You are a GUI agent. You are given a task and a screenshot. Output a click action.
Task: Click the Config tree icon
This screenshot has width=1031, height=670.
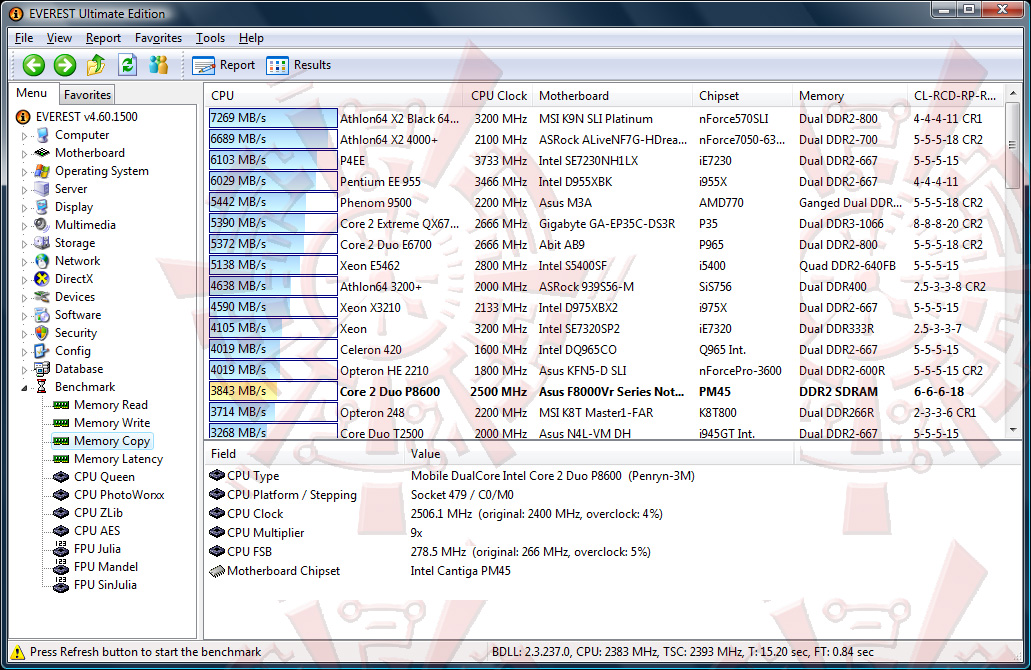(42, 351)
